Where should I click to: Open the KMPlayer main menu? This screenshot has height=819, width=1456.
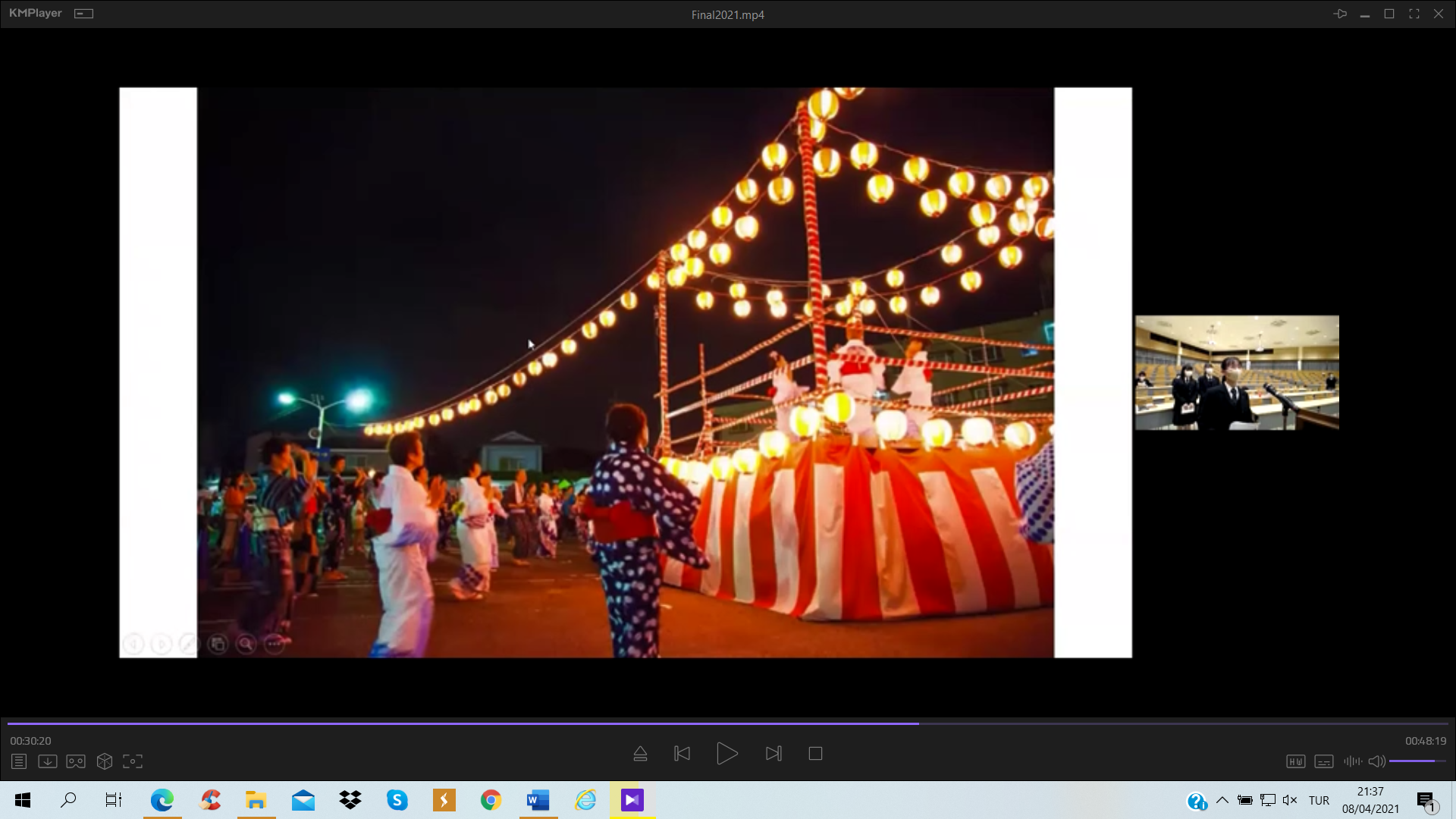tap(35, 14)
